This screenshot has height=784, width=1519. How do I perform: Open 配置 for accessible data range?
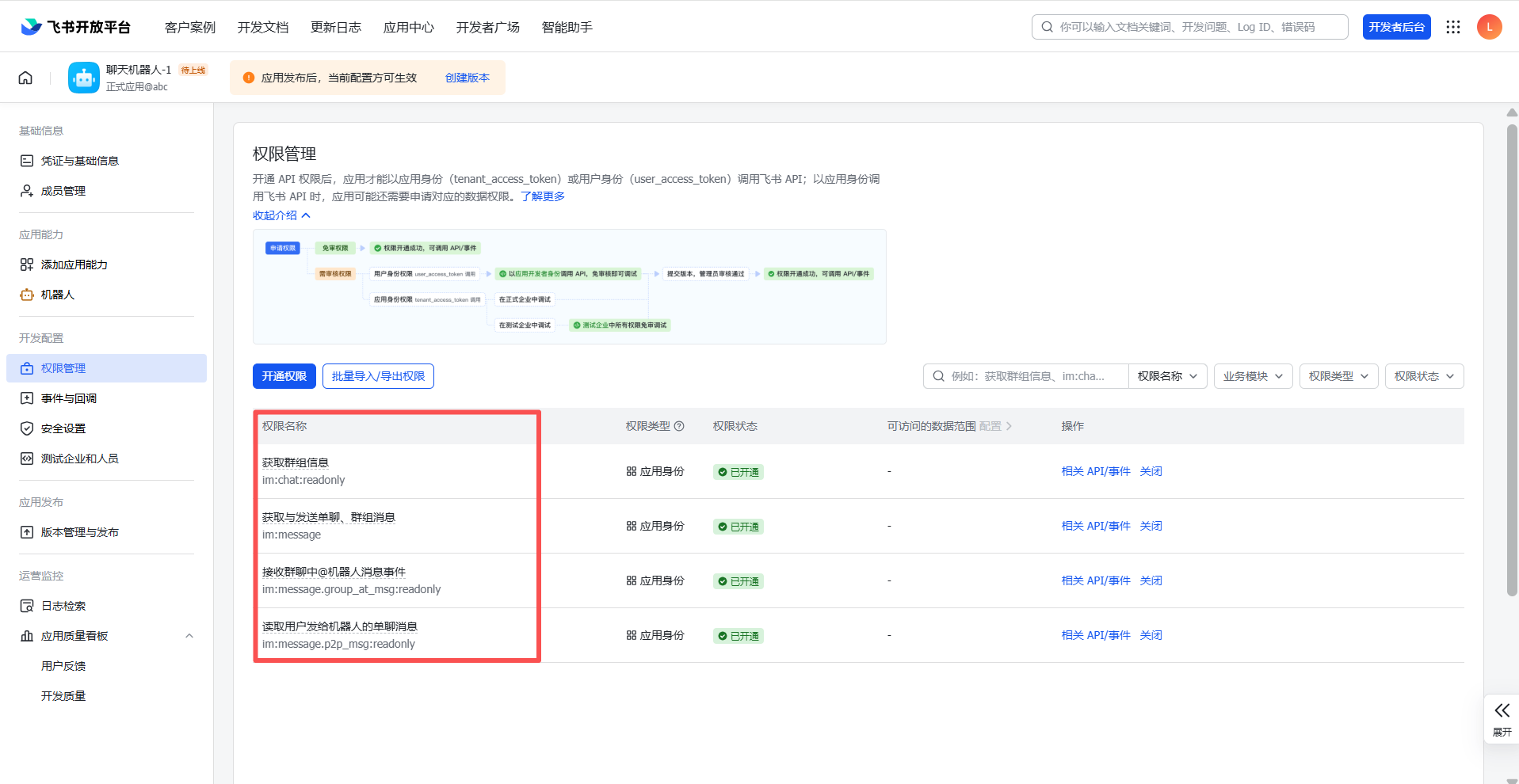click(995, 426)
